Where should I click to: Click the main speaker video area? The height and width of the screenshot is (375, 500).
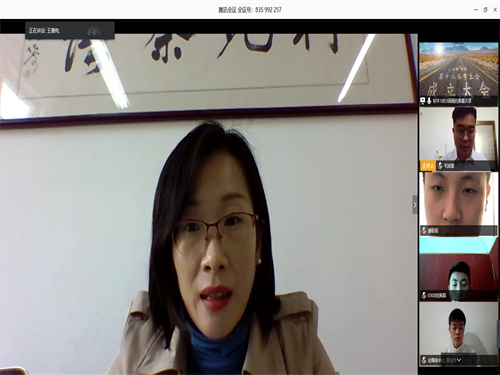coord(209,204)
